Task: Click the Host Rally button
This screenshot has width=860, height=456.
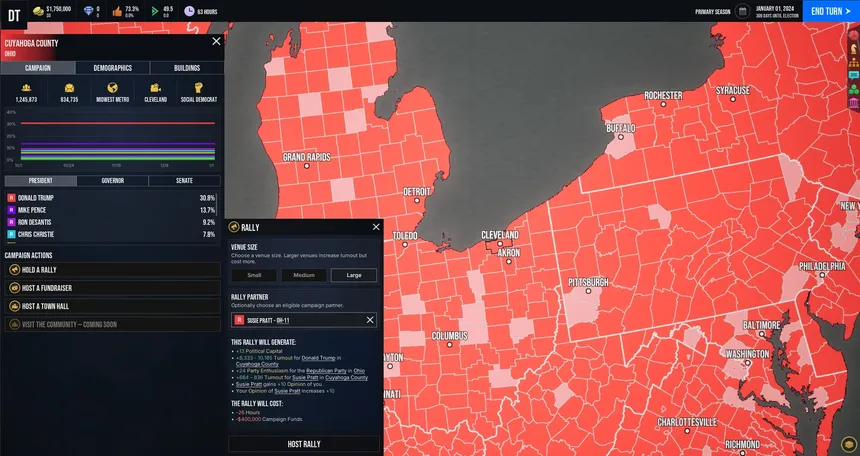Action: (304, 444)
